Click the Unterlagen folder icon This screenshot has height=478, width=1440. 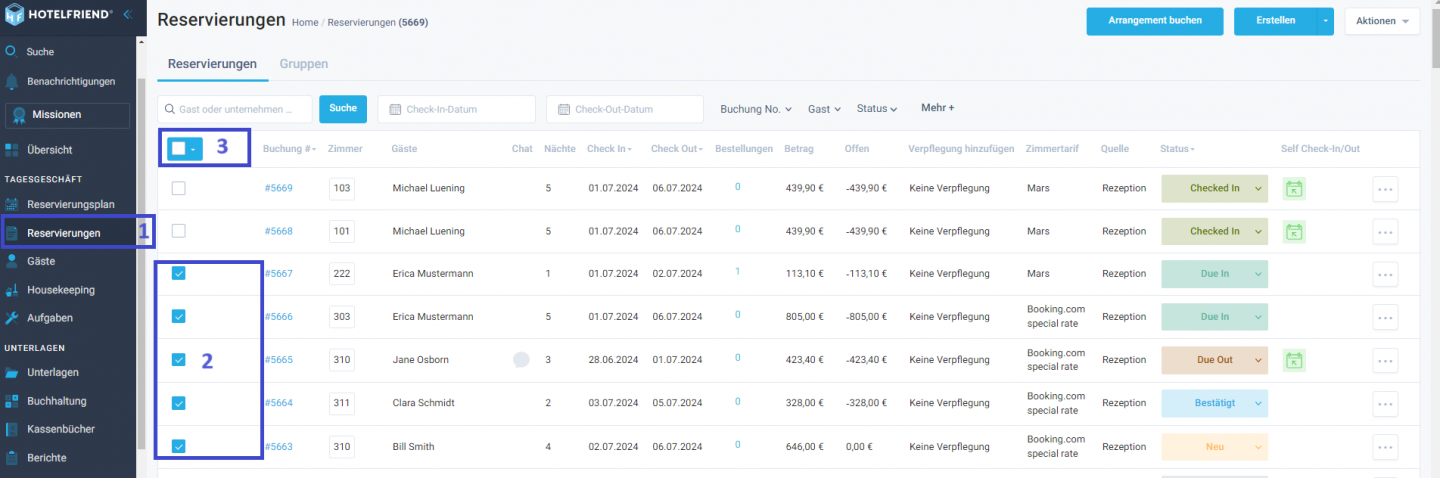click(x=12, y=373)
